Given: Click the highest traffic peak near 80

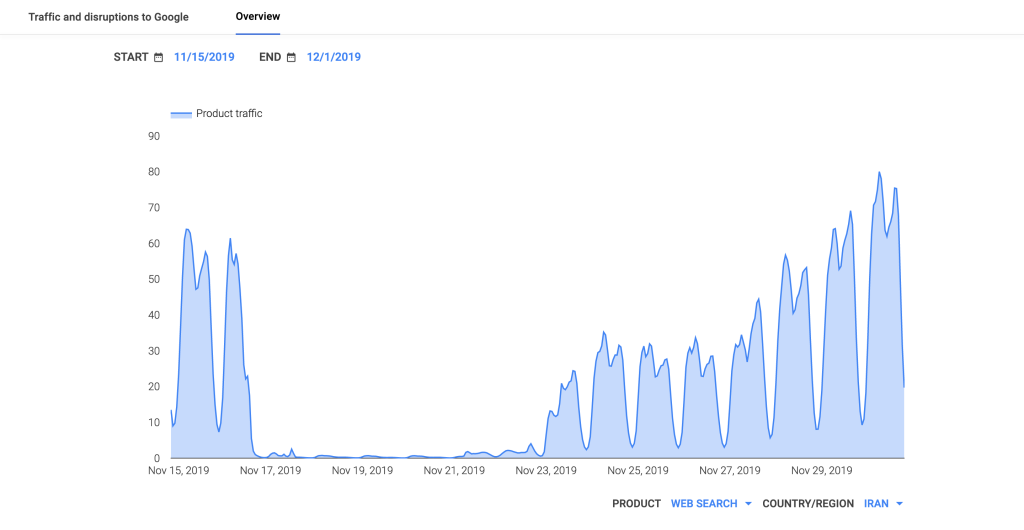Looking at the screenshot, I should pos(879,173).
